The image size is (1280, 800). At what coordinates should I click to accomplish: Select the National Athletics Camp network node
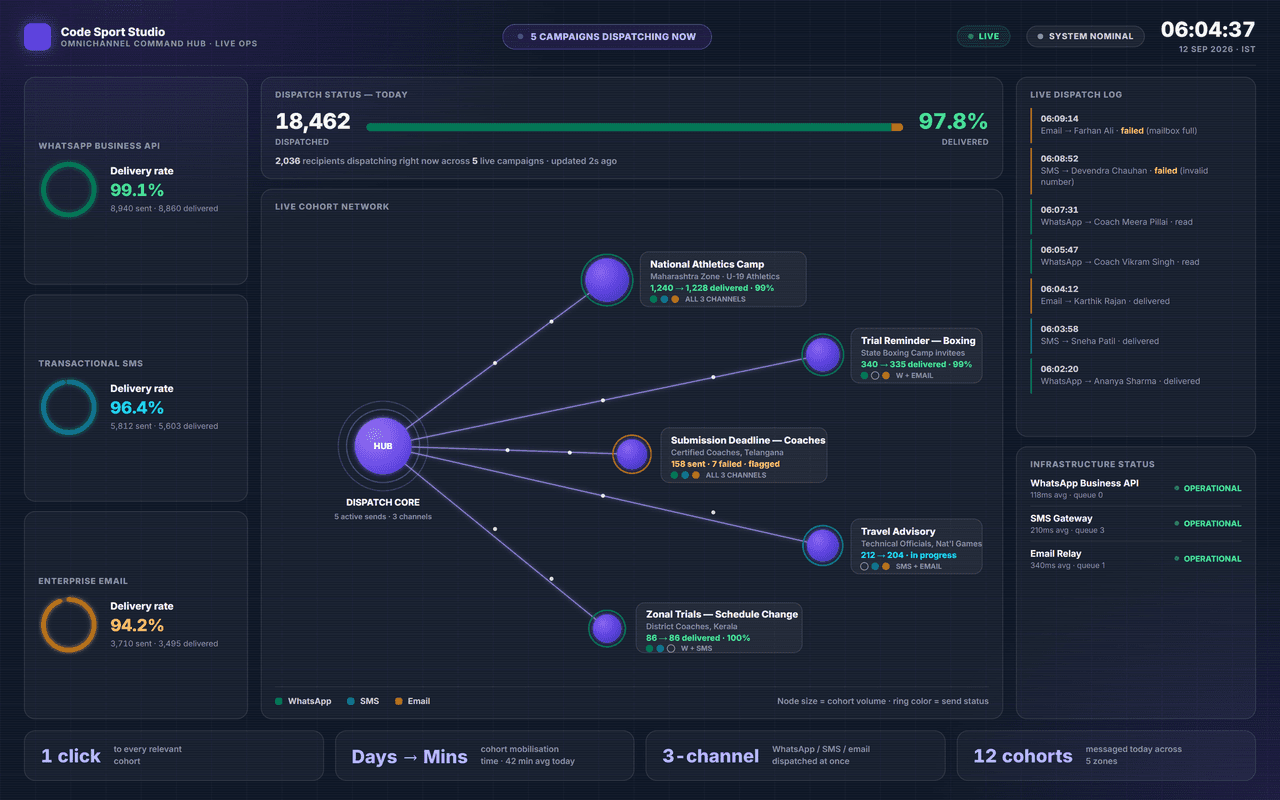[607, 280]
